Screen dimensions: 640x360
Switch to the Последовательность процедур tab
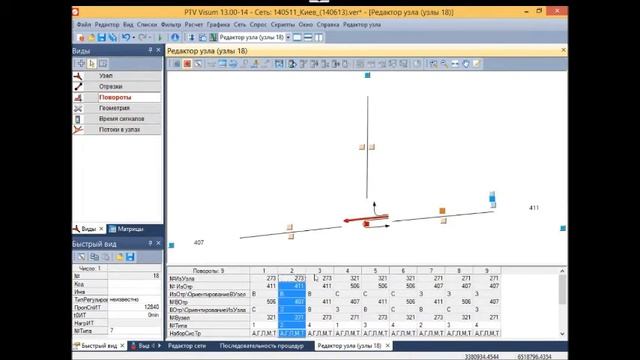coord(262,346)
